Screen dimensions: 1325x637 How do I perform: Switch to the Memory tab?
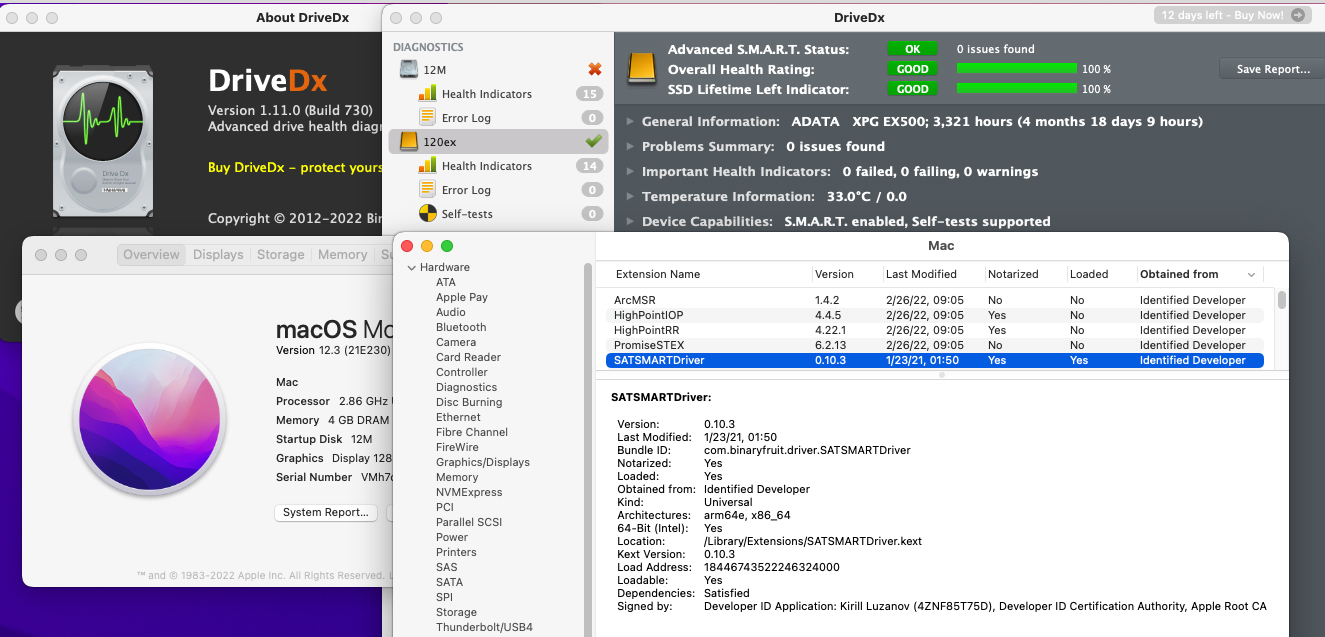point(342,255)
